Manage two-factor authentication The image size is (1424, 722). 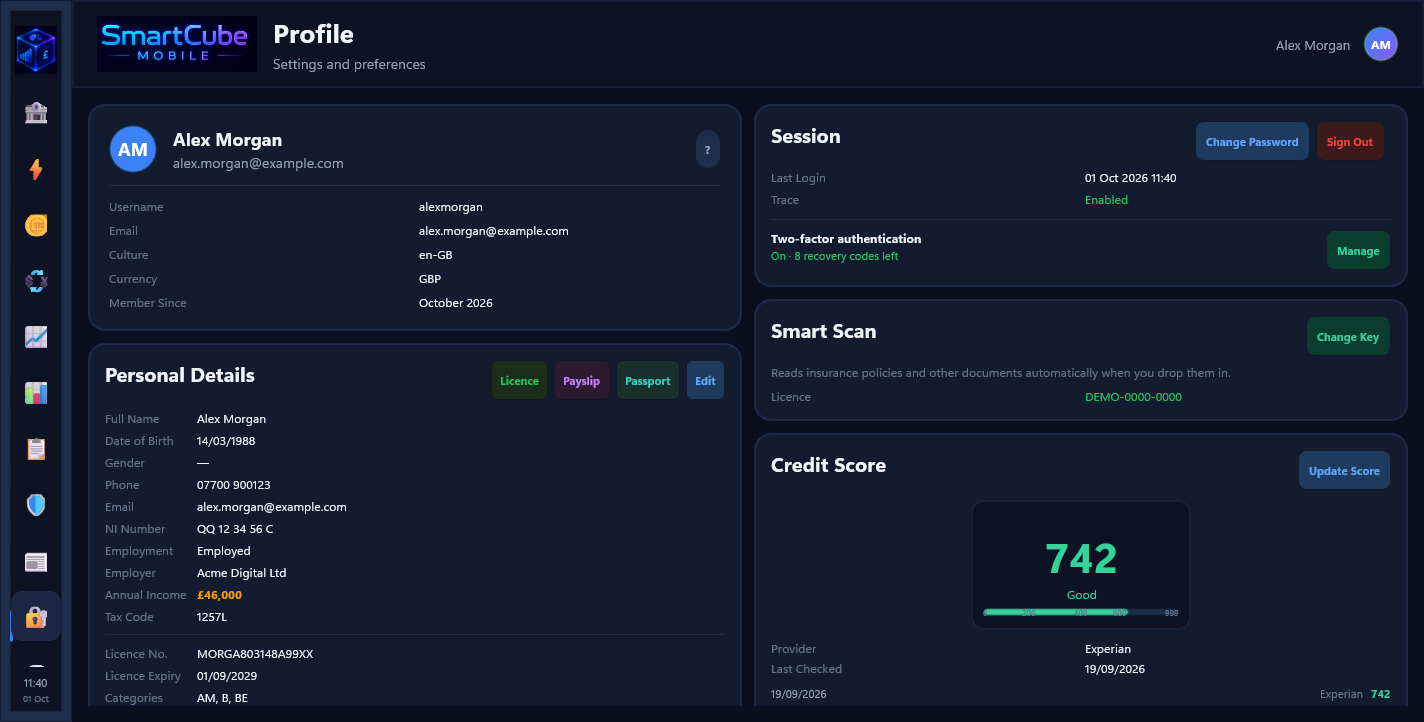1358,251
